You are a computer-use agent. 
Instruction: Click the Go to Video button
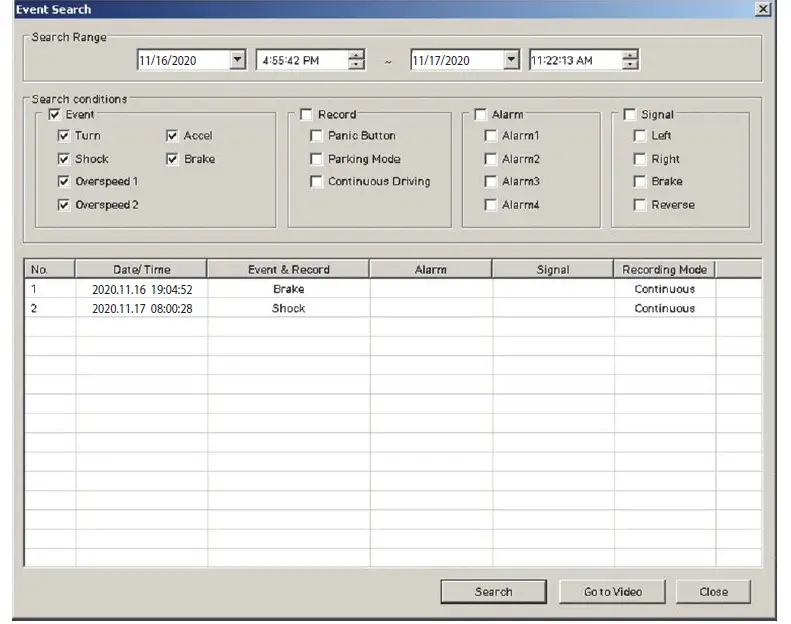(612, 592)
